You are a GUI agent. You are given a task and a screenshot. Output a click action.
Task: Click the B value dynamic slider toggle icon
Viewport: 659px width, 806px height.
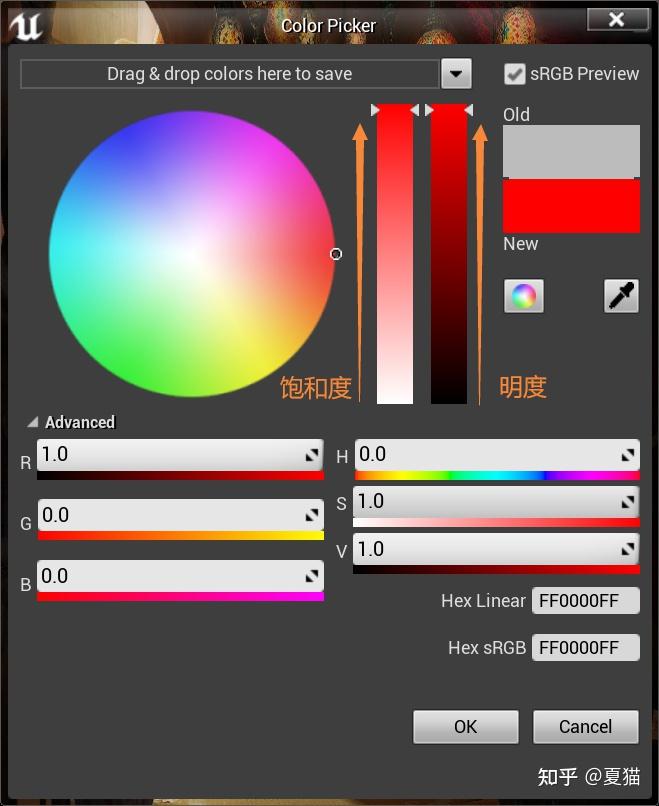coord(313,577)
